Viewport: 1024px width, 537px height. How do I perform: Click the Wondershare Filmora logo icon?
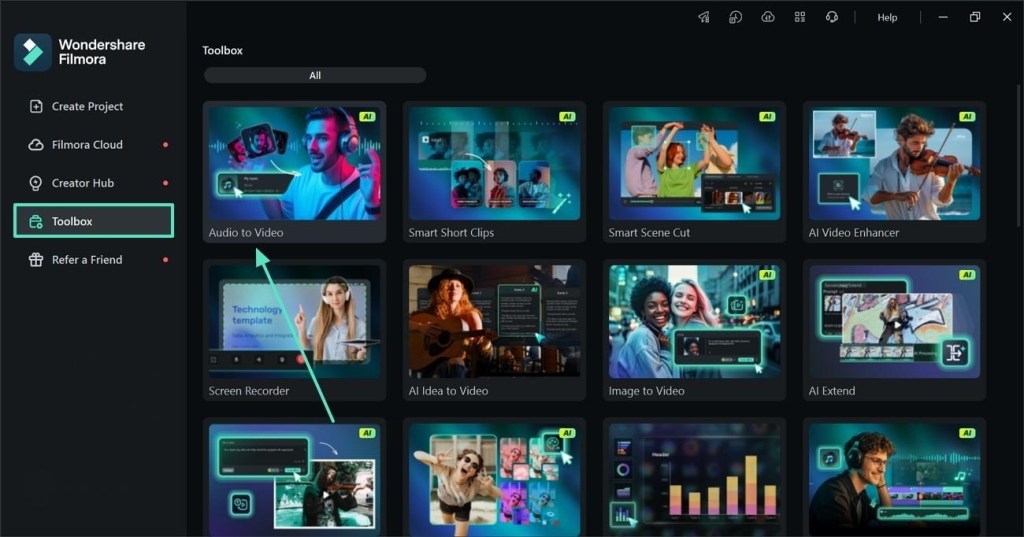click(x=33, y=52)
